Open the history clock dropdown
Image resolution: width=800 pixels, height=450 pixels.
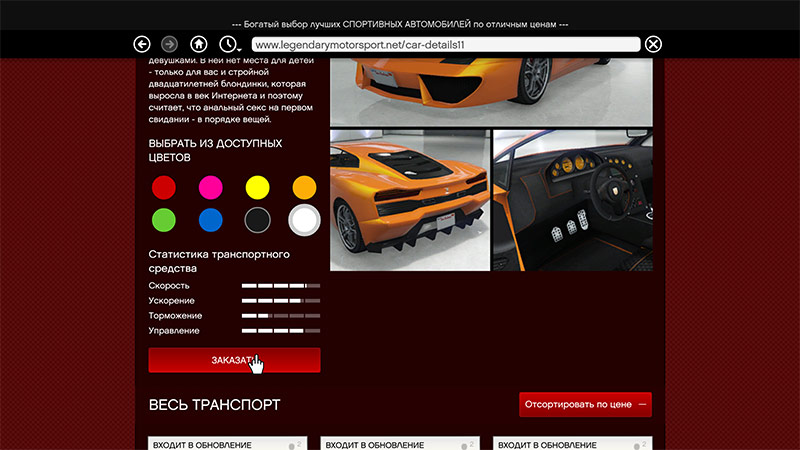point(229,44)
